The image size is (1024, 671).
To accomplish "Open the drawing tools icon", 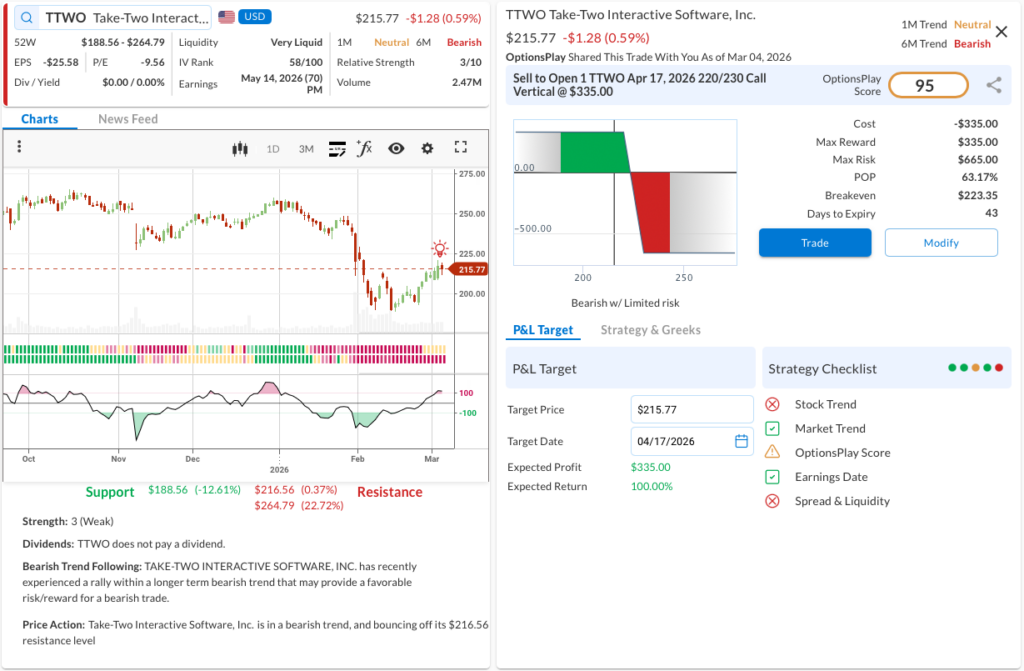I will point(337,148).
